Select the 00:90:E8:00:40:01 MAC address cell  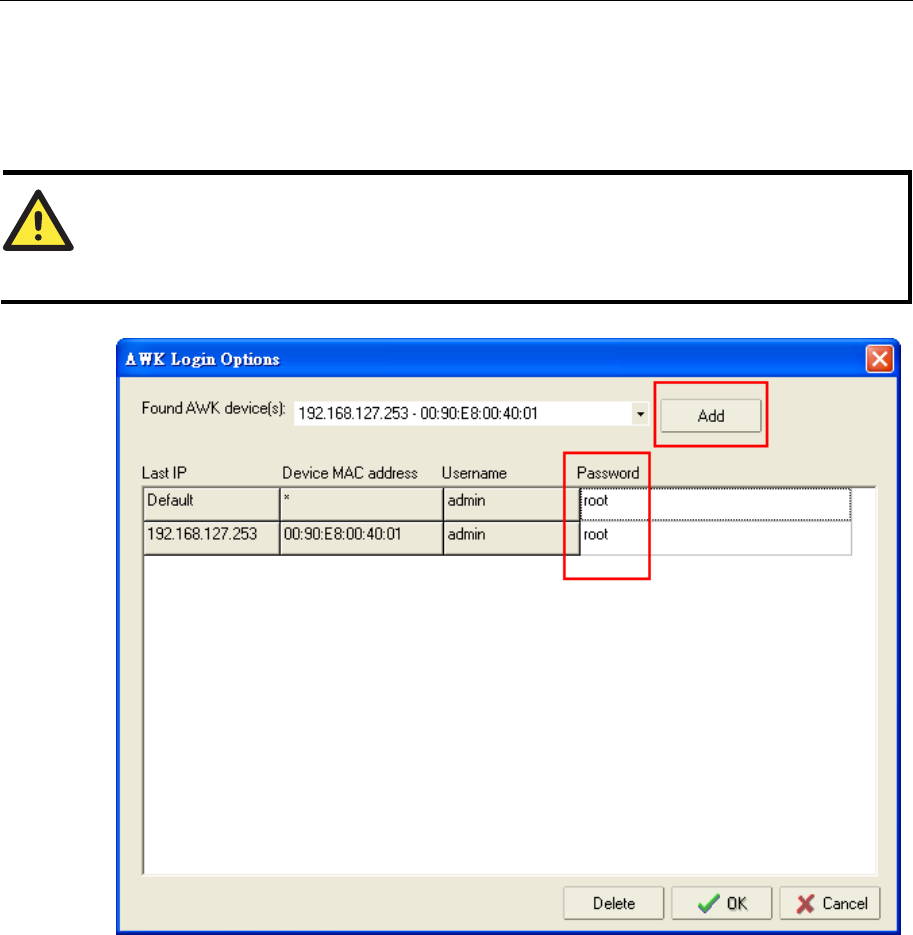tap(361, 538)
